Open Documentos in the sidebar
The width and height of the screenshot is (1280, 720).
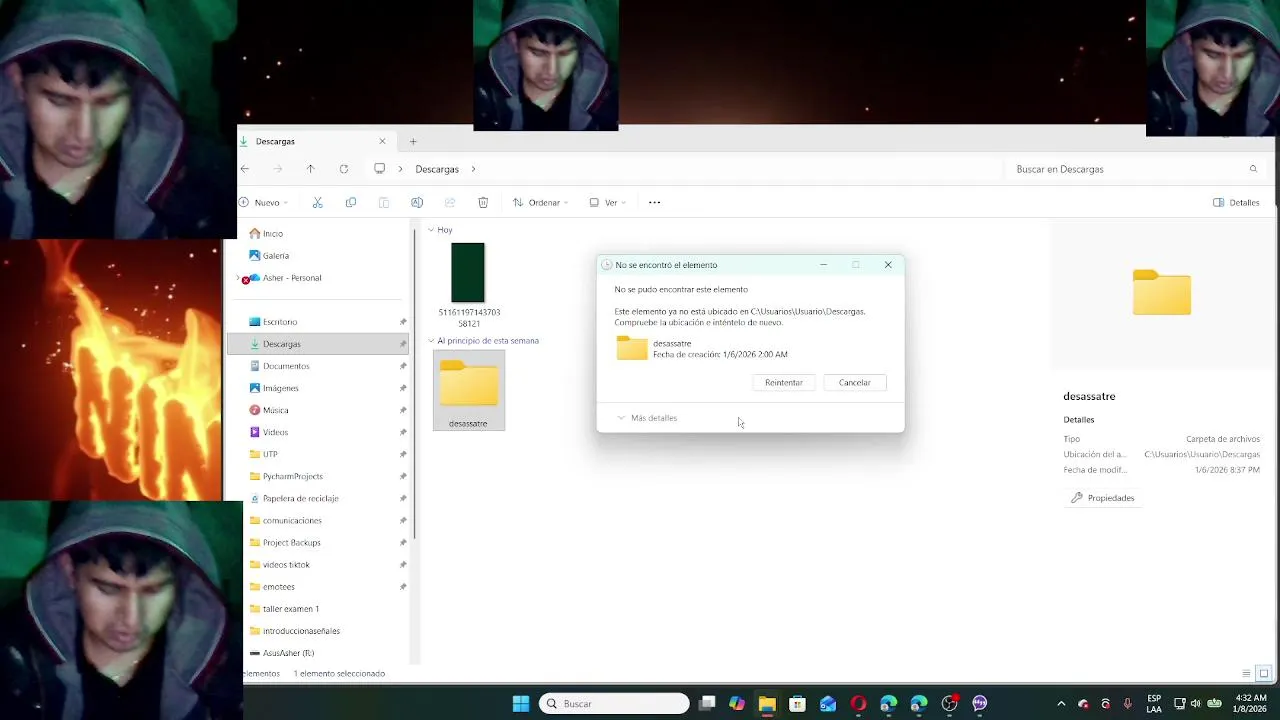[286, 366]
